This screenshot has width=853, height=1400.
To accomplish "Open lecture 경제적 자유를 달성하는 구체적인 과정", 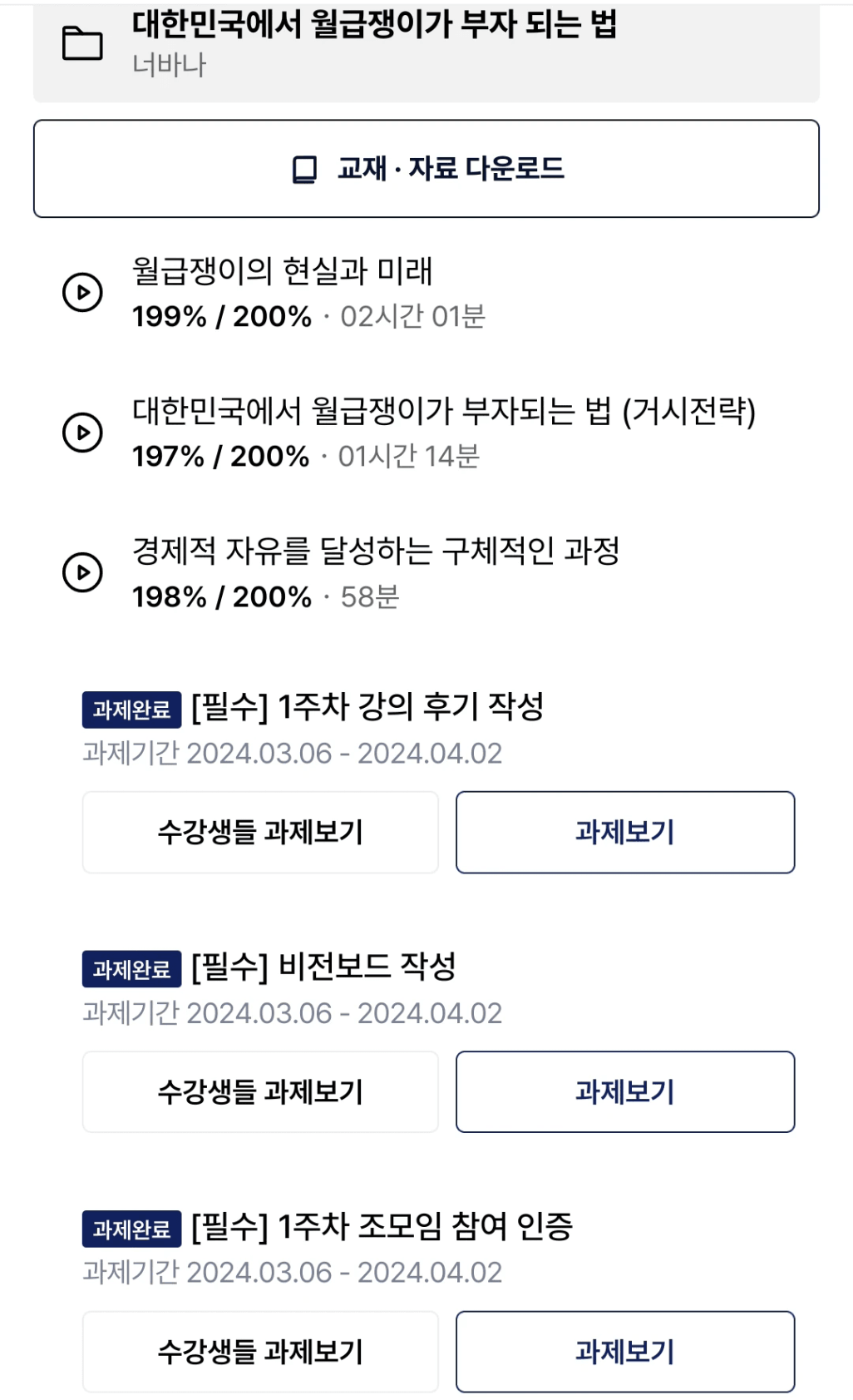I will click(x=376, y=551).
